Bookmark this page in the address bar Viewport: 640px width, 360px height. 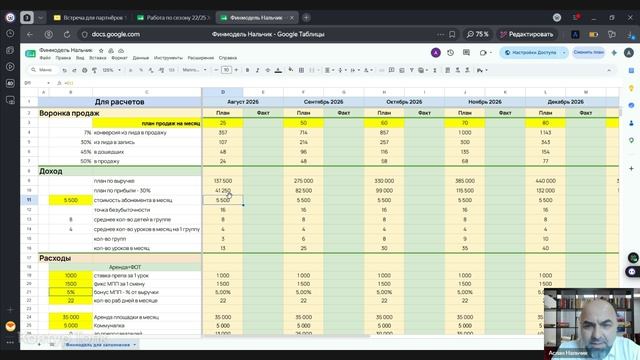(452, 34)
